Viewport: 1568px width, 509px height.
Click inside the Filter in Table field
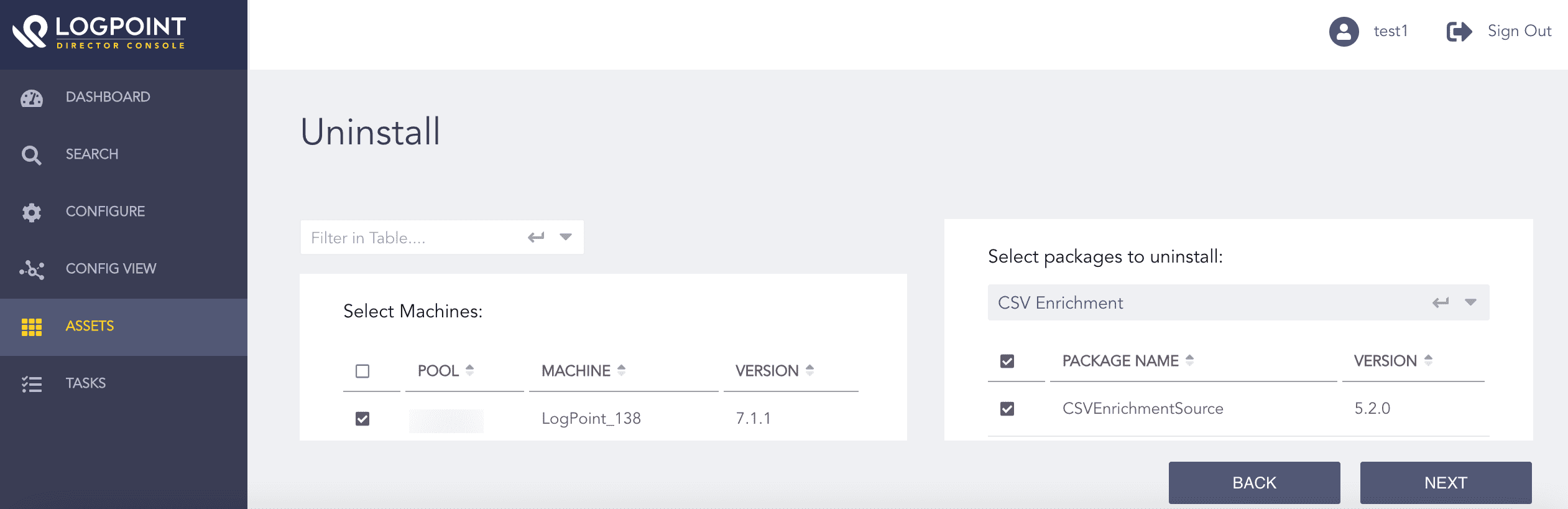point(404,237)
